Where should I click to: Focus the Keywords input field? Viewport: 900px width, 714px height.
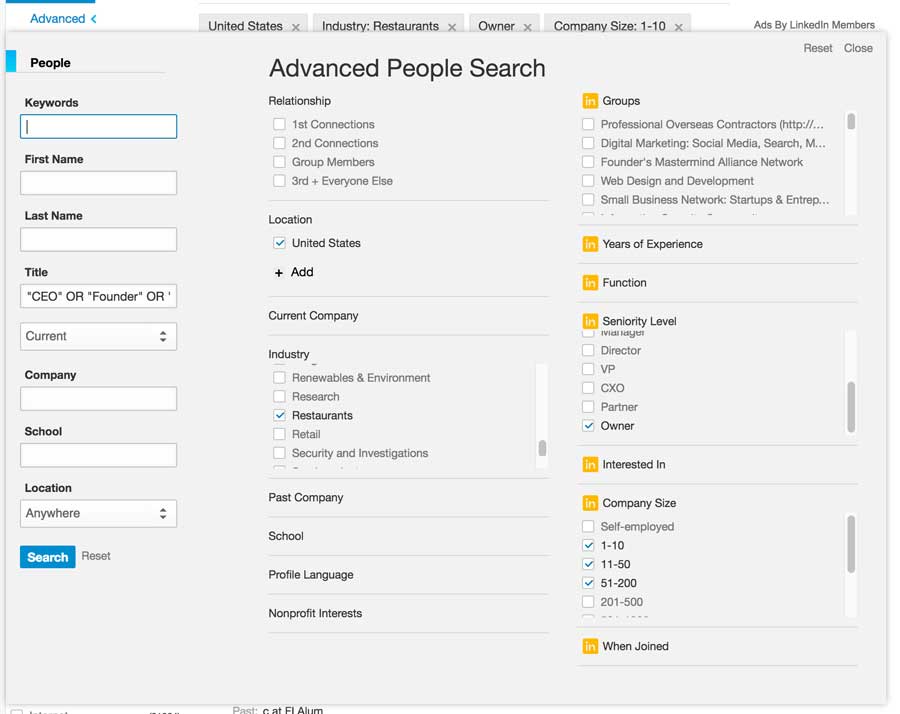pos(98,126)
